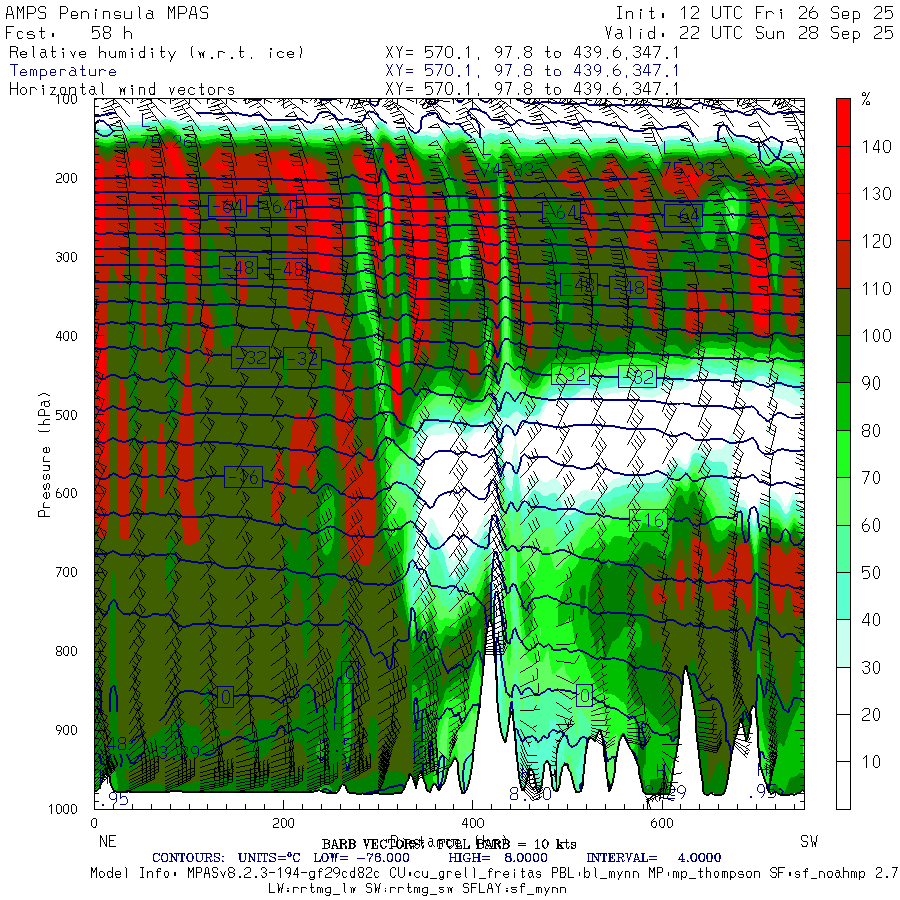The width and height of the screenshot is (900, 900).
Task: Click the 'CONTOURS: UNITS=°C' legend text
Action: (226, 858)
